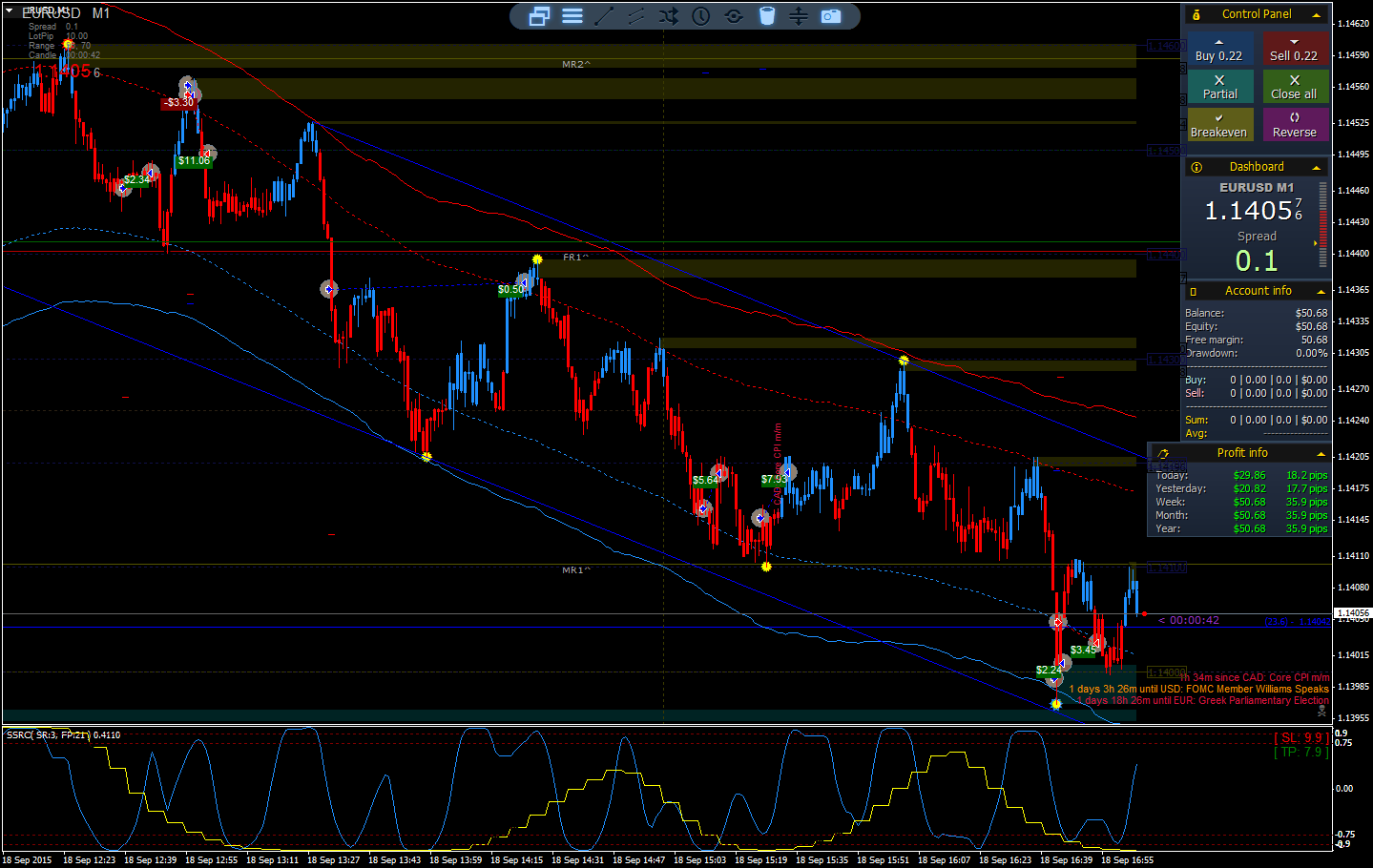Click the trash bin delete objects icon
1373x868 pixels.
coord(767,16)
